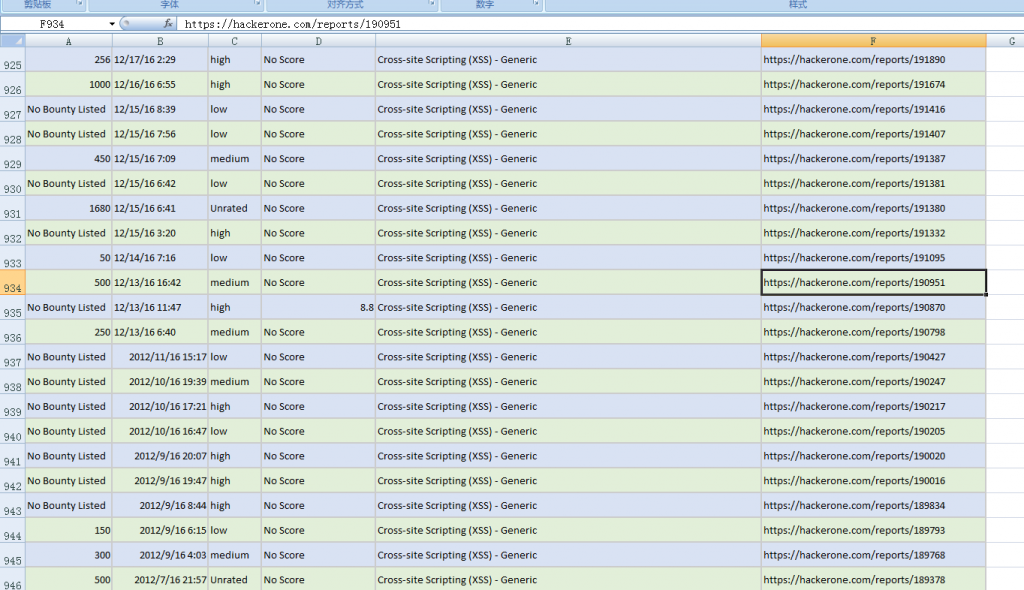
Task: Select the bounty cell with 256
Action: pos(69,59)
